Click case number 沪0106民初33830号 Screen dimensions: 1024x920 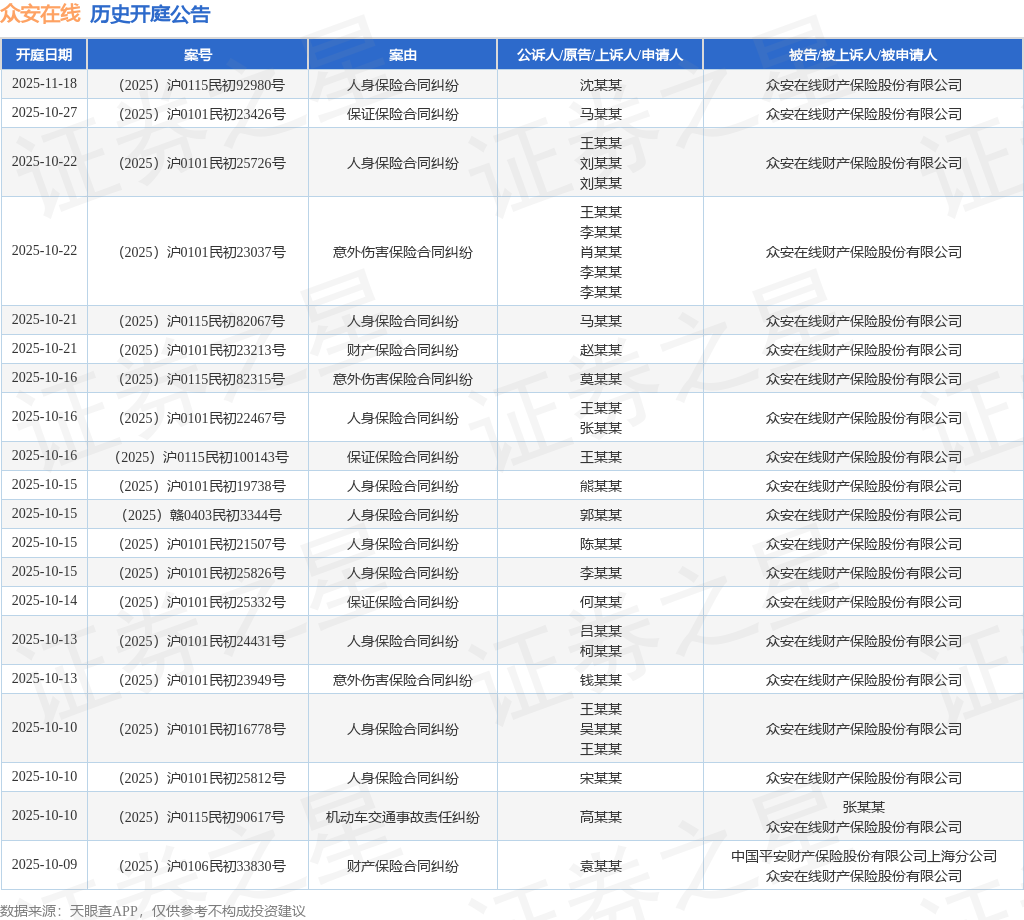(x=202, y=866)
